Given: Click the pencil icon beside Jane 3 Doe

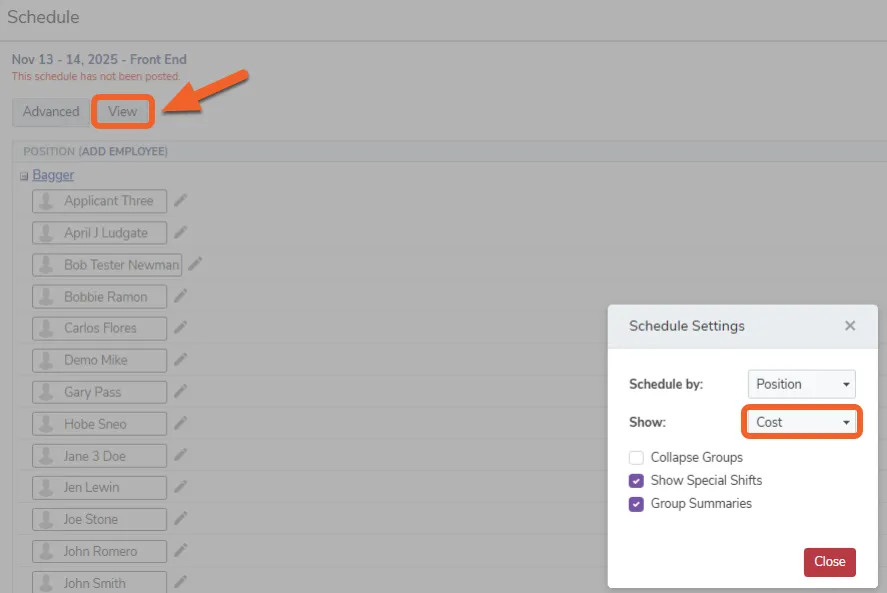Looking at the screenshot, I should pos(180,455).
